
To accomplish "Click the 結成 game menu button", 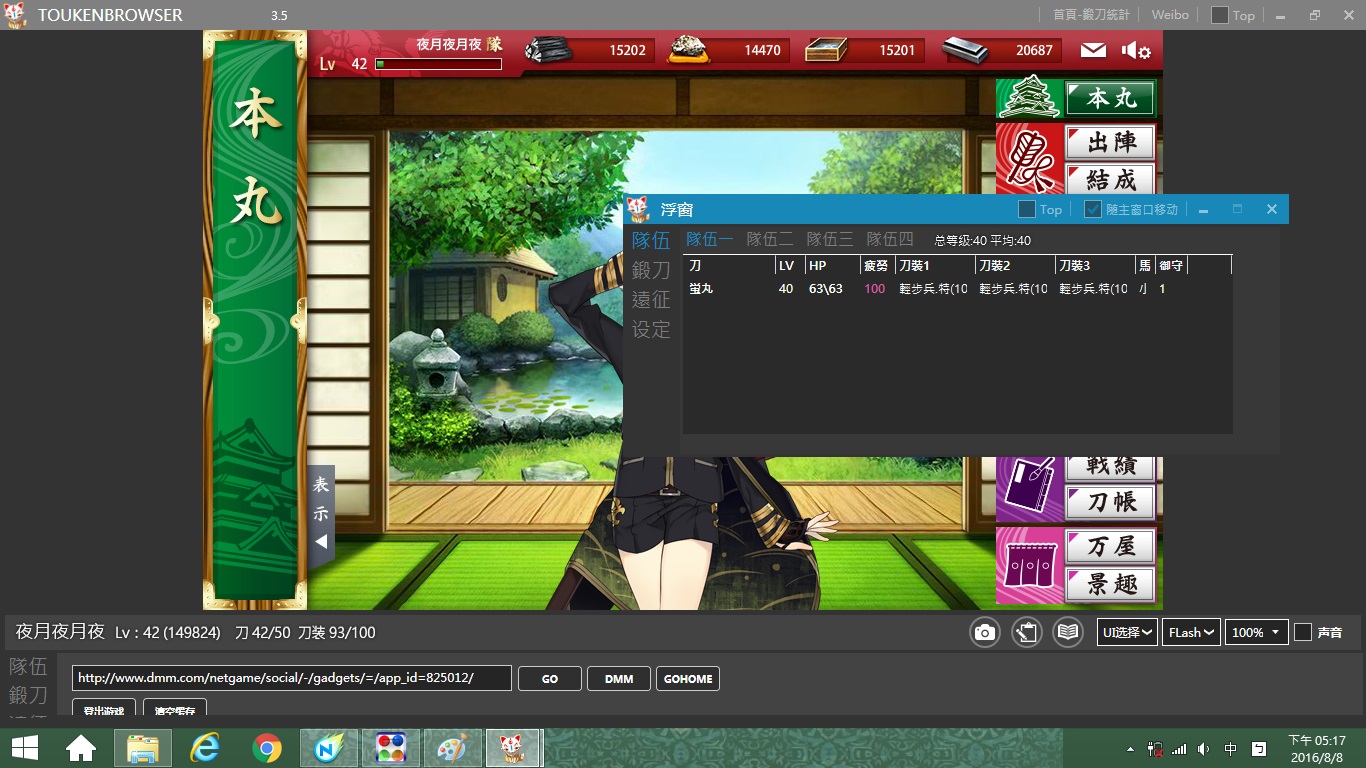I will click(x=1110, y=179).
